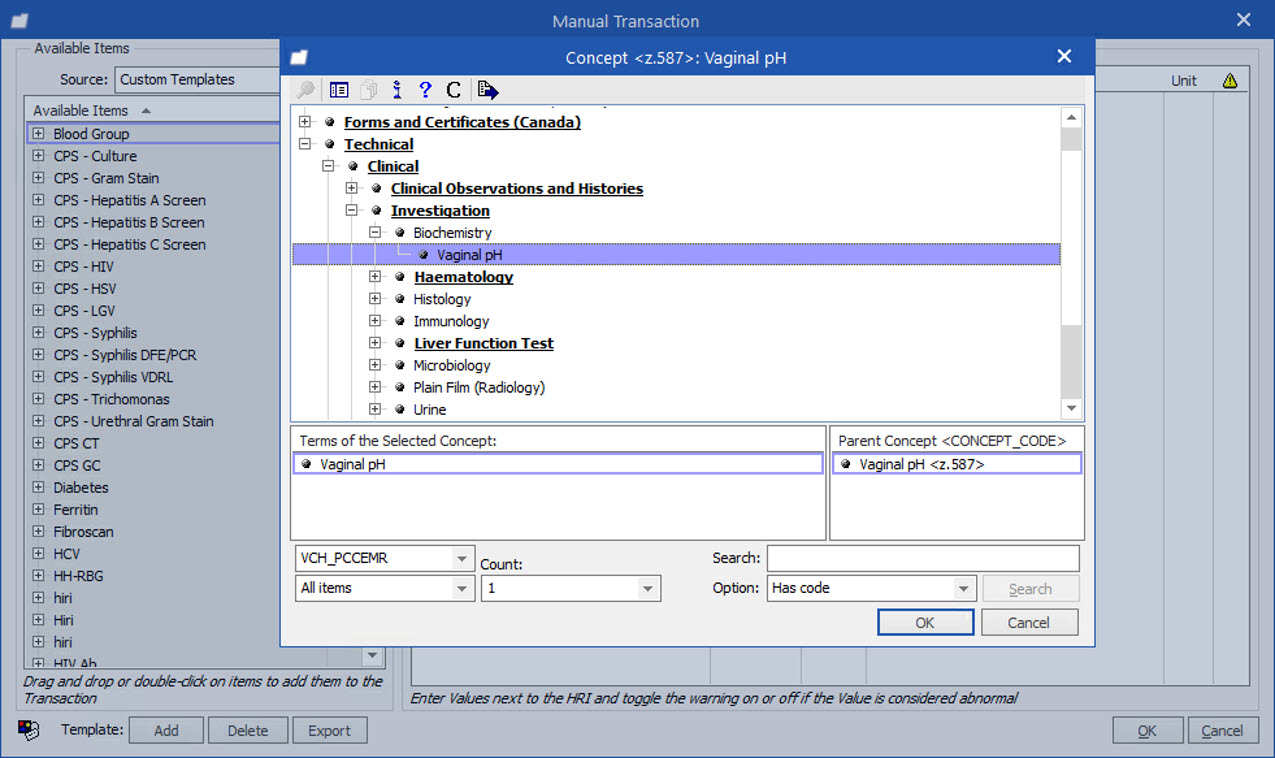Open help using the question mark icon
This screenshot has height=758, width=1275.
[x=424, y=89]
